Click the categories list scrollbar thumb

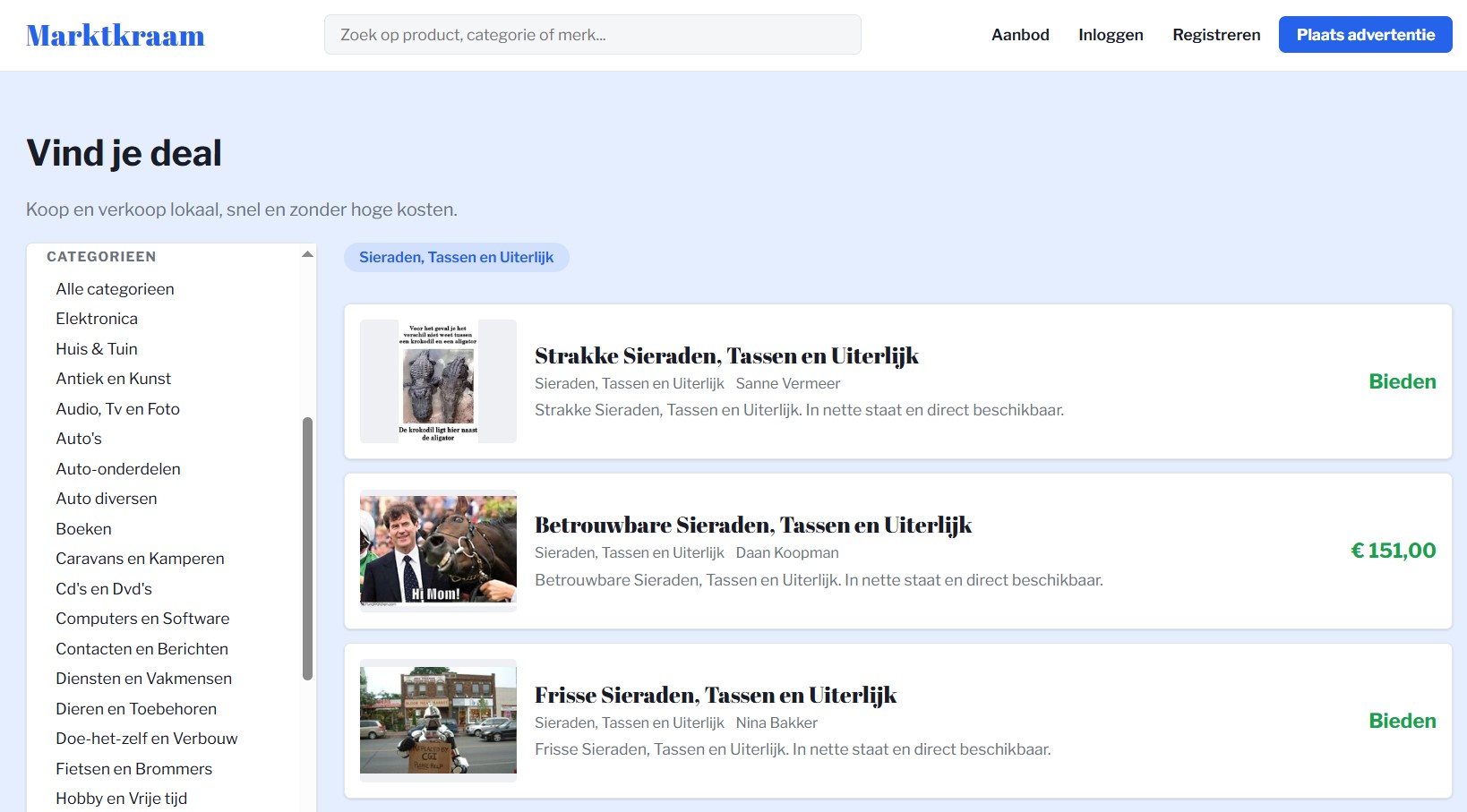pyautogui.click(x=307, y=546)
